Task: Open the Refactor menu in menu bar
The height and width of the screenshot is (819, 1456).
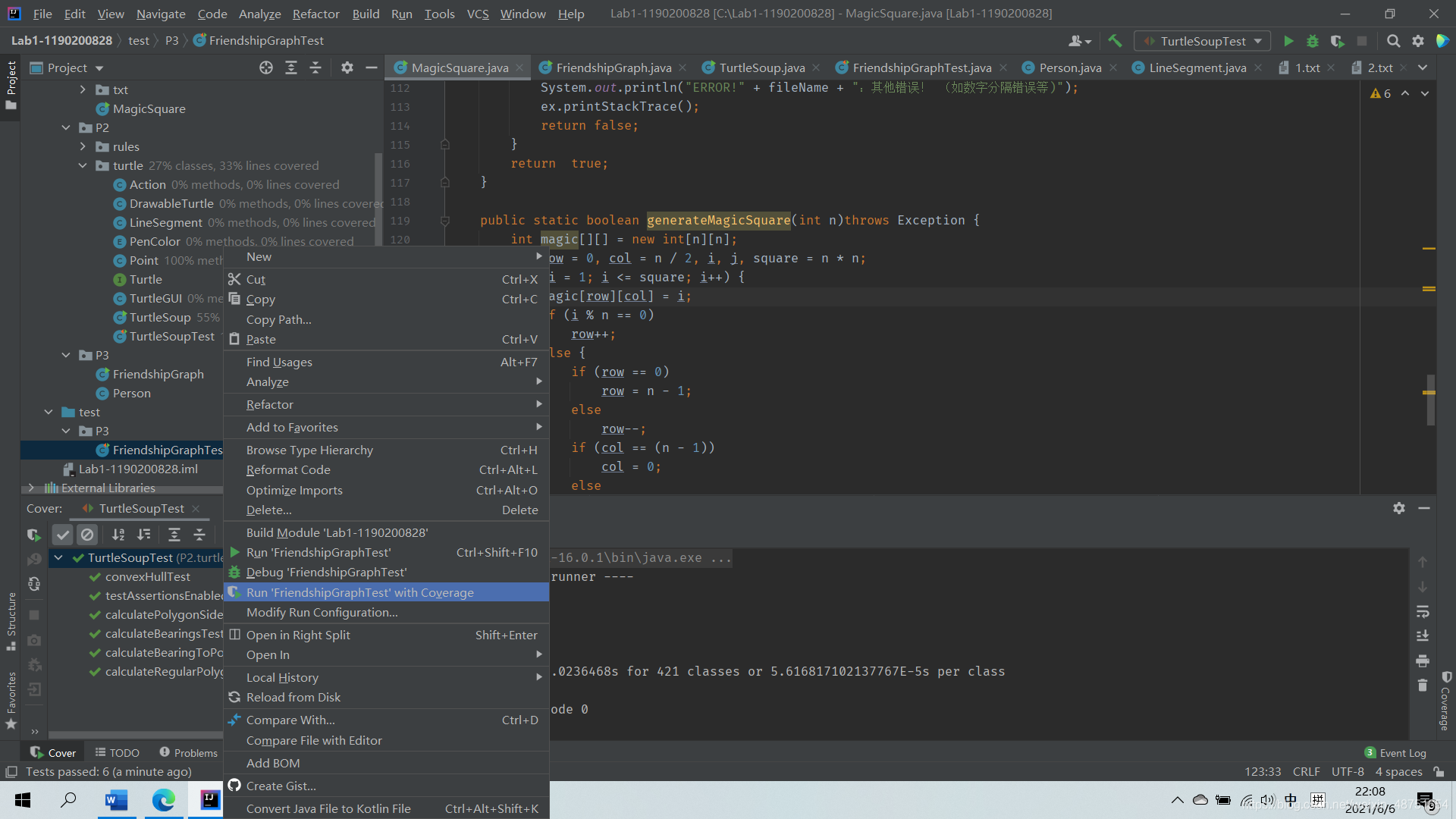Action: (315, 14)
